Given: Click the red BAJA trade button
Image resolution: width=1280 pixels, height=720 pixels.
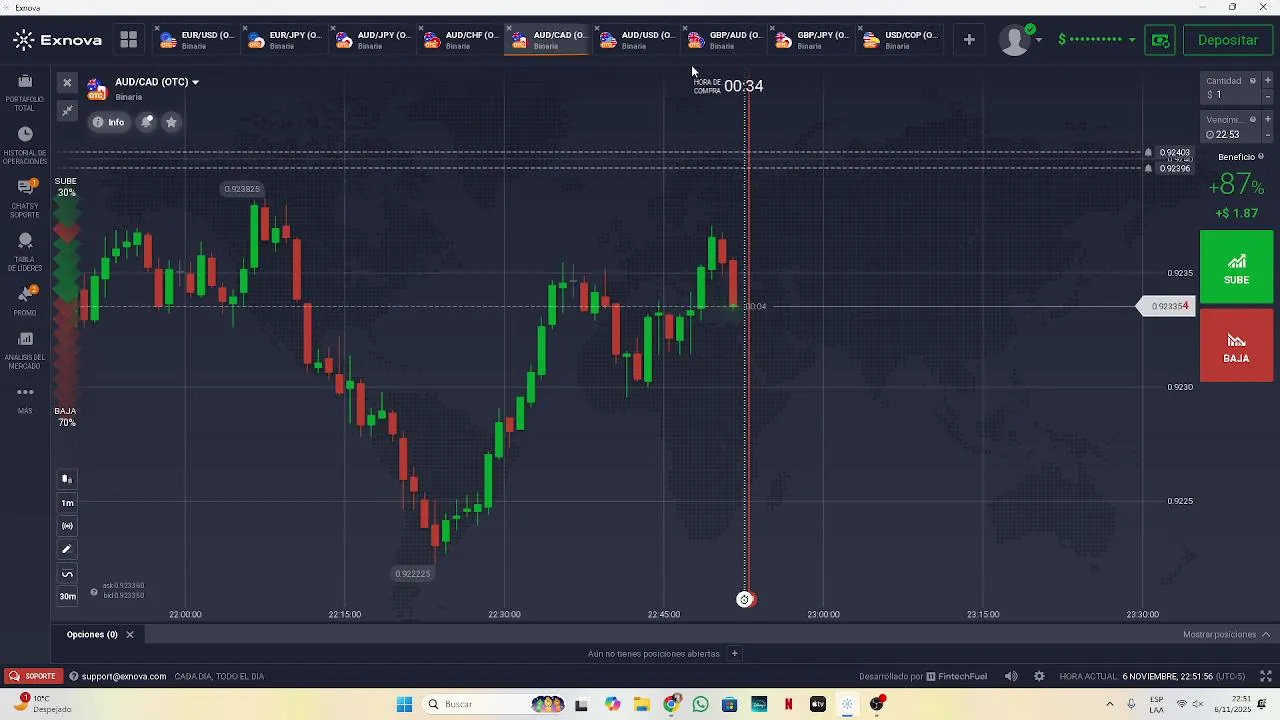Looking at the screenshot, I should click(x=1237, y=345).
